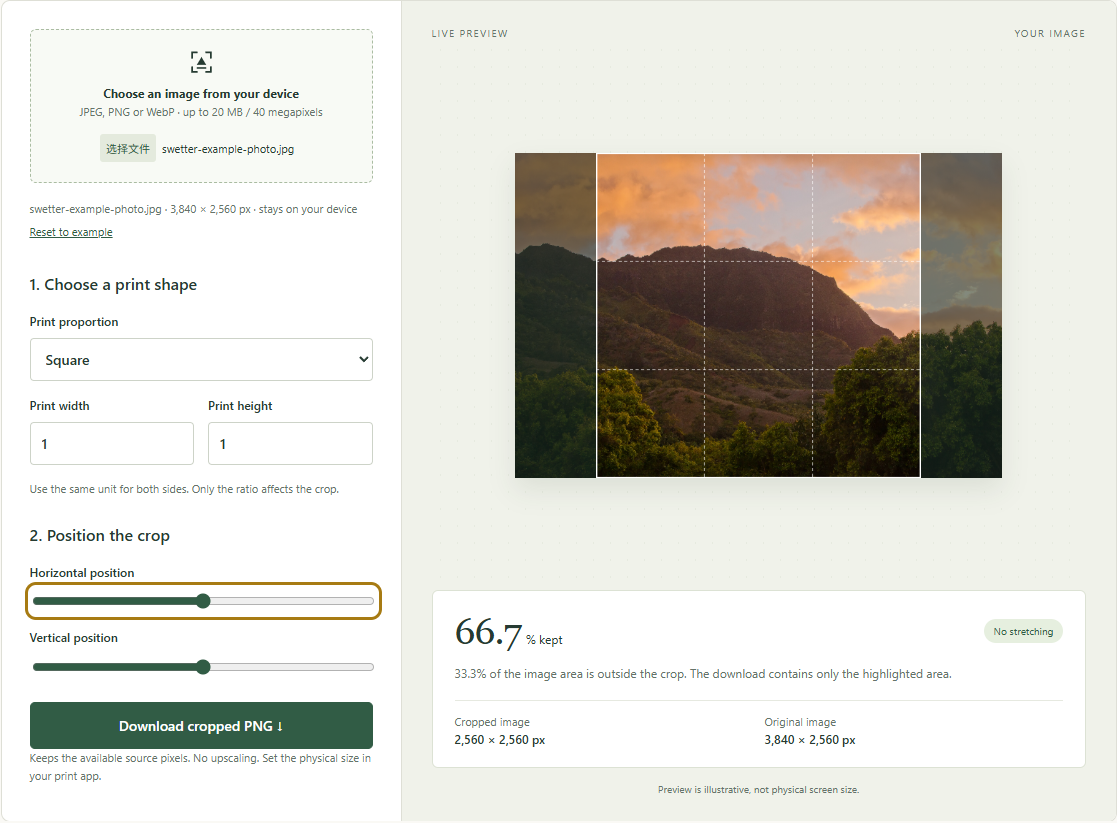Click the No stretching badge
The height and width of the screenshot is (823, 1117).
[1023, 631]
